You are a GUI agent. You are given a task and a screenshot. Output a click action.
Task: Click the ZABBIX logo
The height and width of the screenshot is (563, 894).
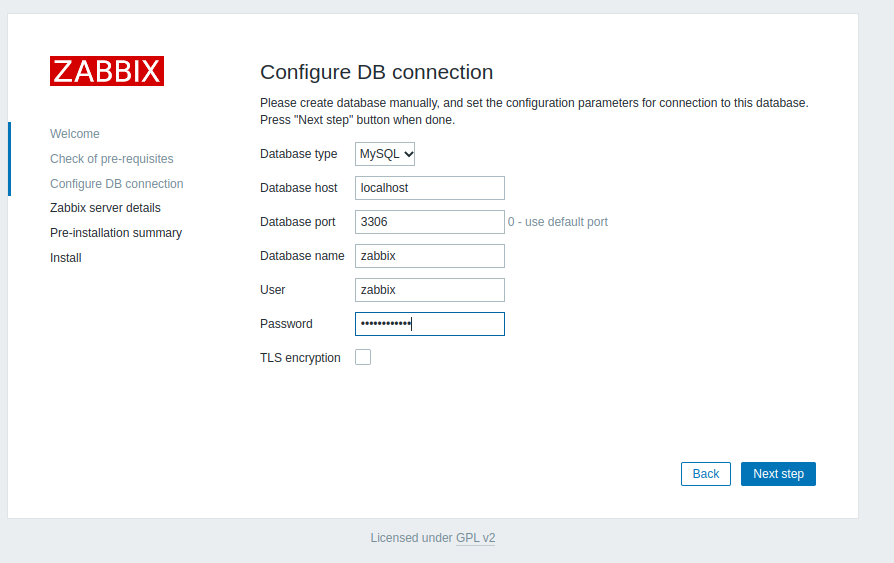[107, 71]
